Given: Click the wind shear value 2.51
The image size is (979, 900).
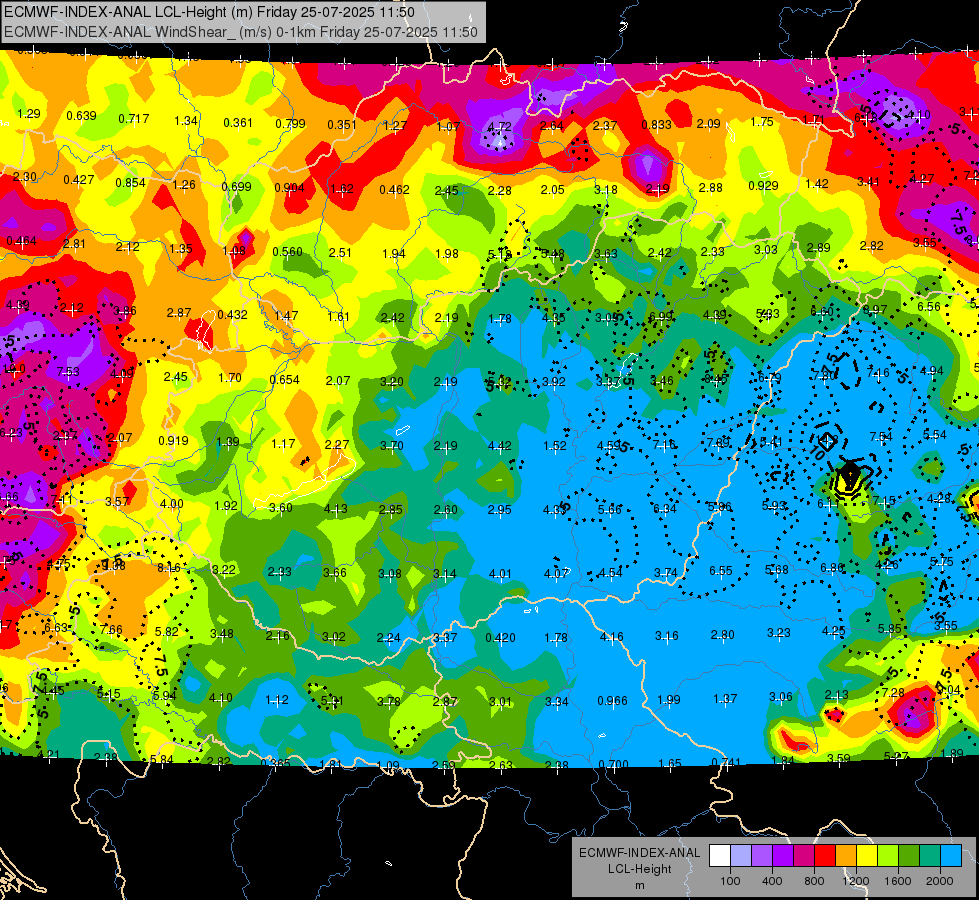Looking at the screenshot, I should [x=340, y=252].
